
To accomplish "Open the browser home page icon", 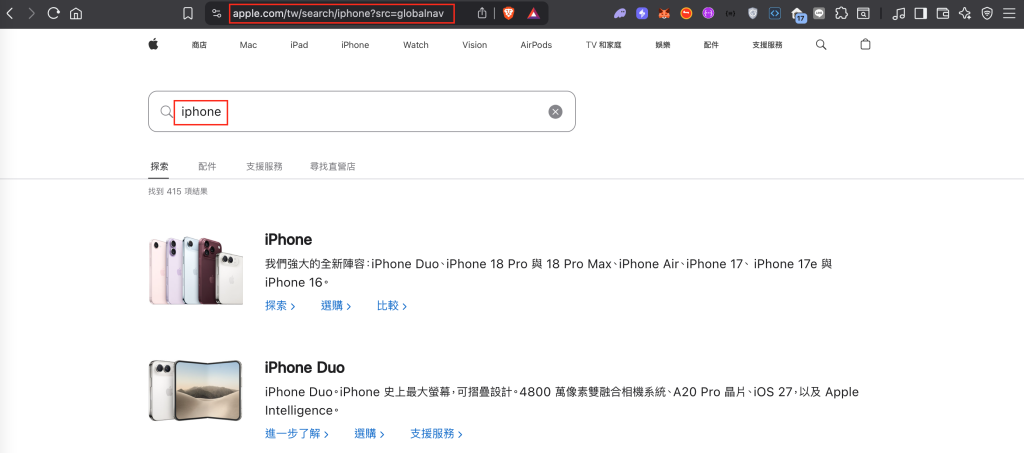I will (x=76, y=13).
